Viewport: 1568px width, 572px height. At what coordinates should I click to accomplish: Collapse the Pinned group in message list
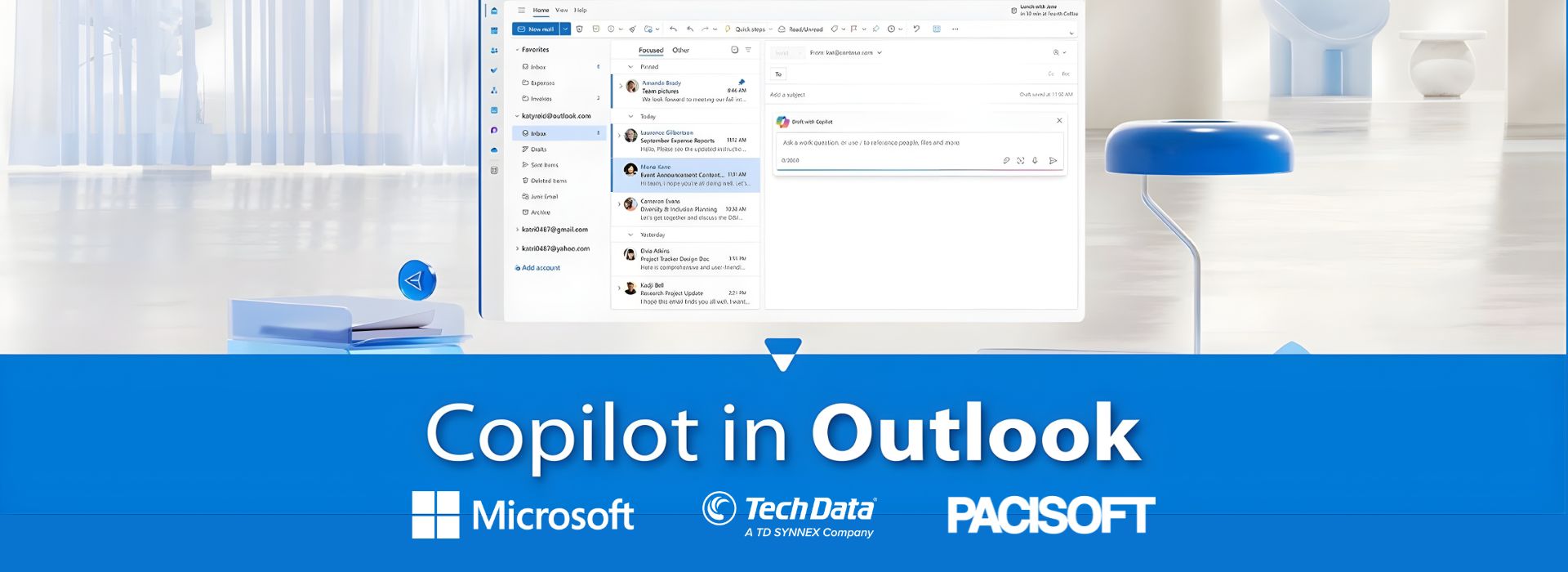630,67
